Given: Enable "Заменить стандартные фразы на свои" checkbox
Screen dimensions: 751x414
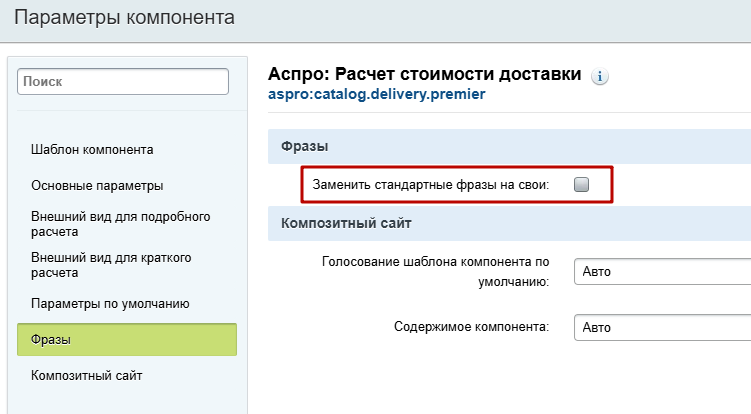Looking at the screenshot, I should [581, 184].
